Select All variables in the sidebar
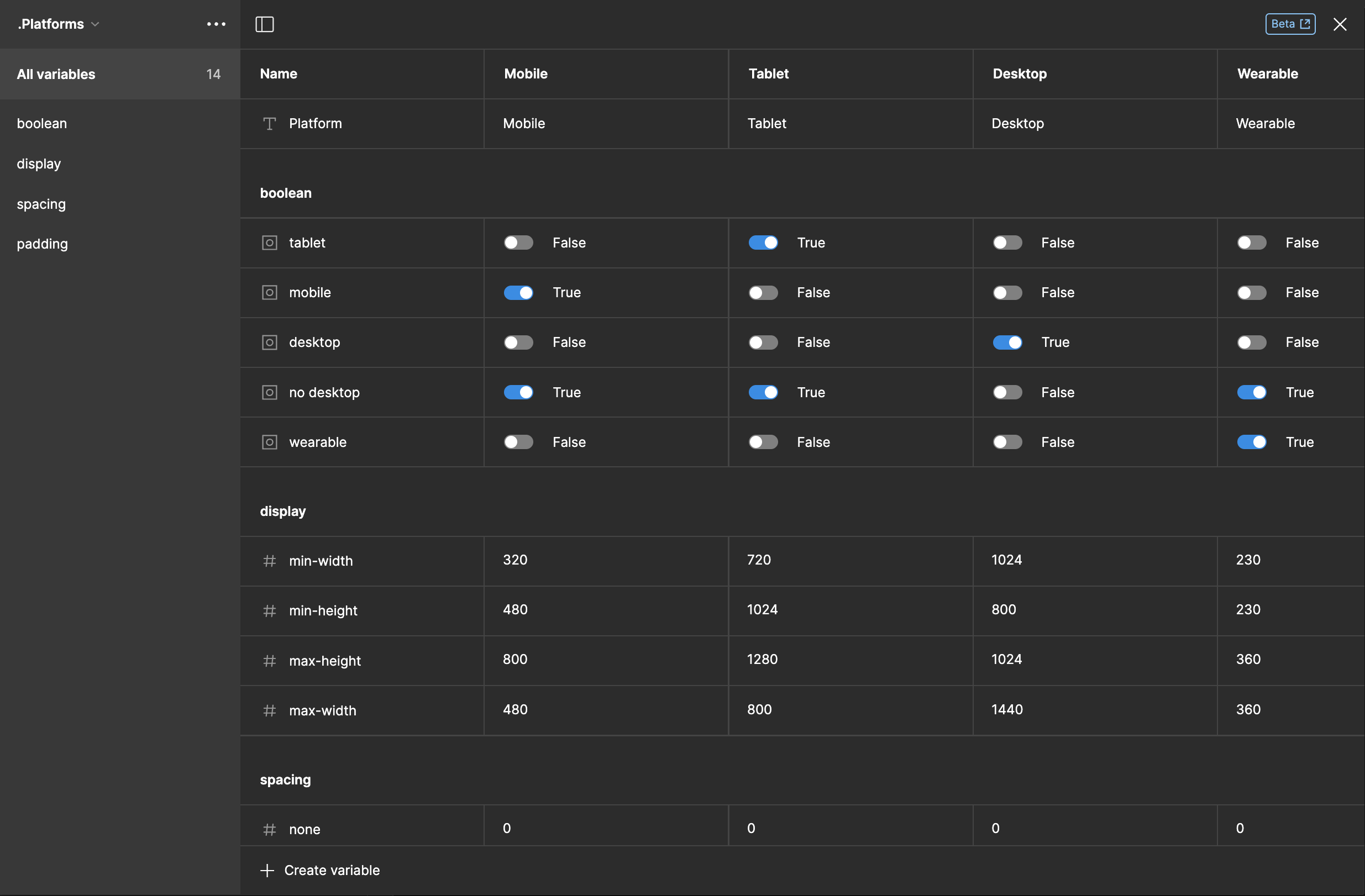 56,75
